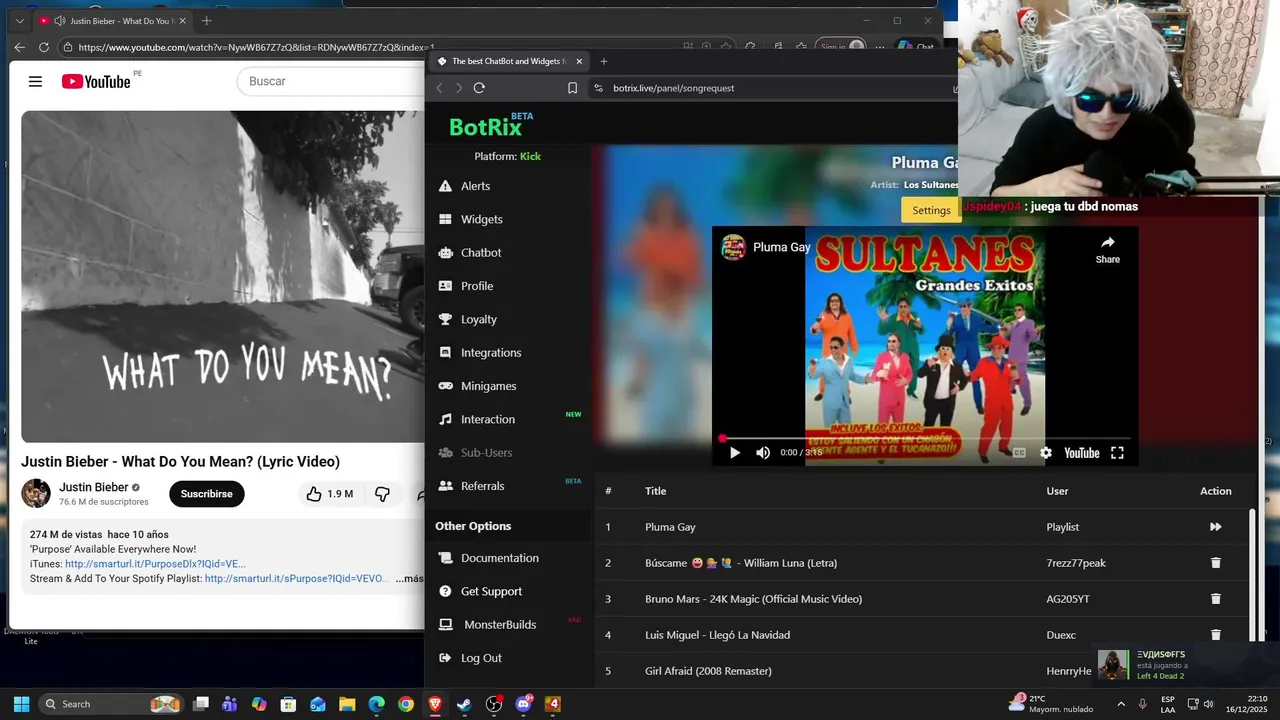Open video on YouTube via player logo
This screenshot has width=1280, height=720.
click(x=1081, y=453)
